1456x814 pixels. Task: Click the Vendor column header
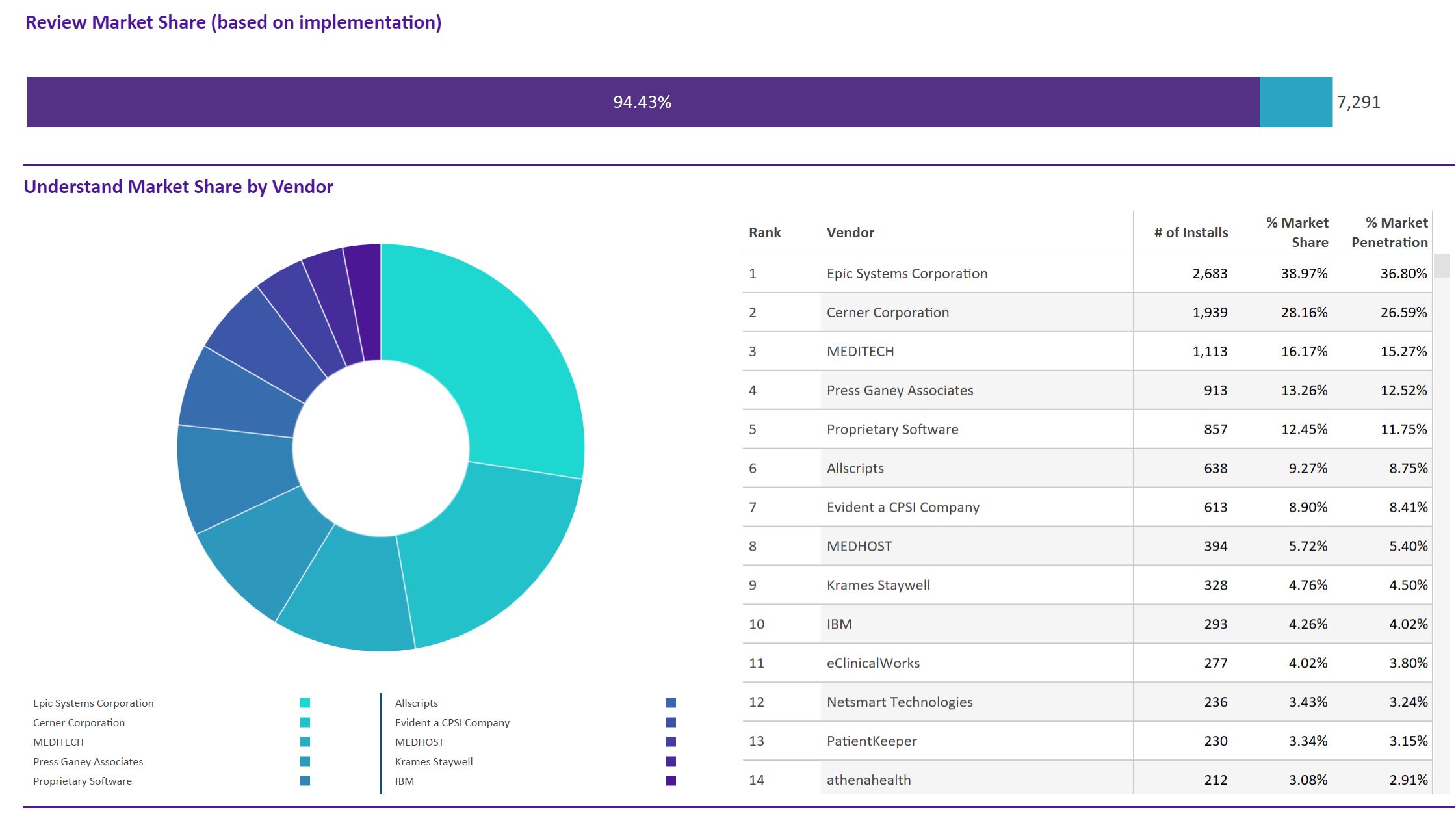pyautogui.click(x=850, y=233)
